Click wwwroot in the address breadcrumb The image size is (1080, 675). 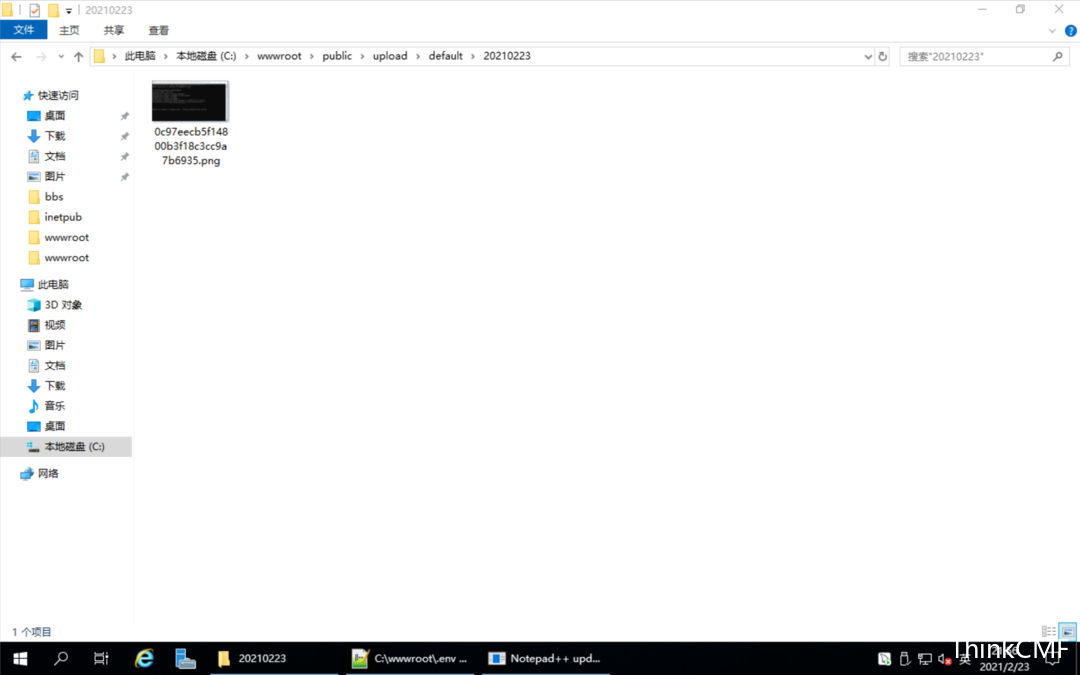[279, 56]
